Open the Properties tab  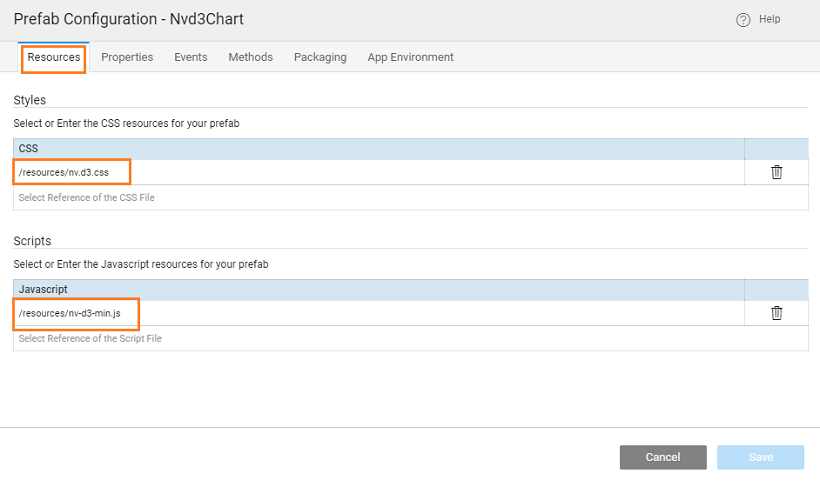(127, 58)
